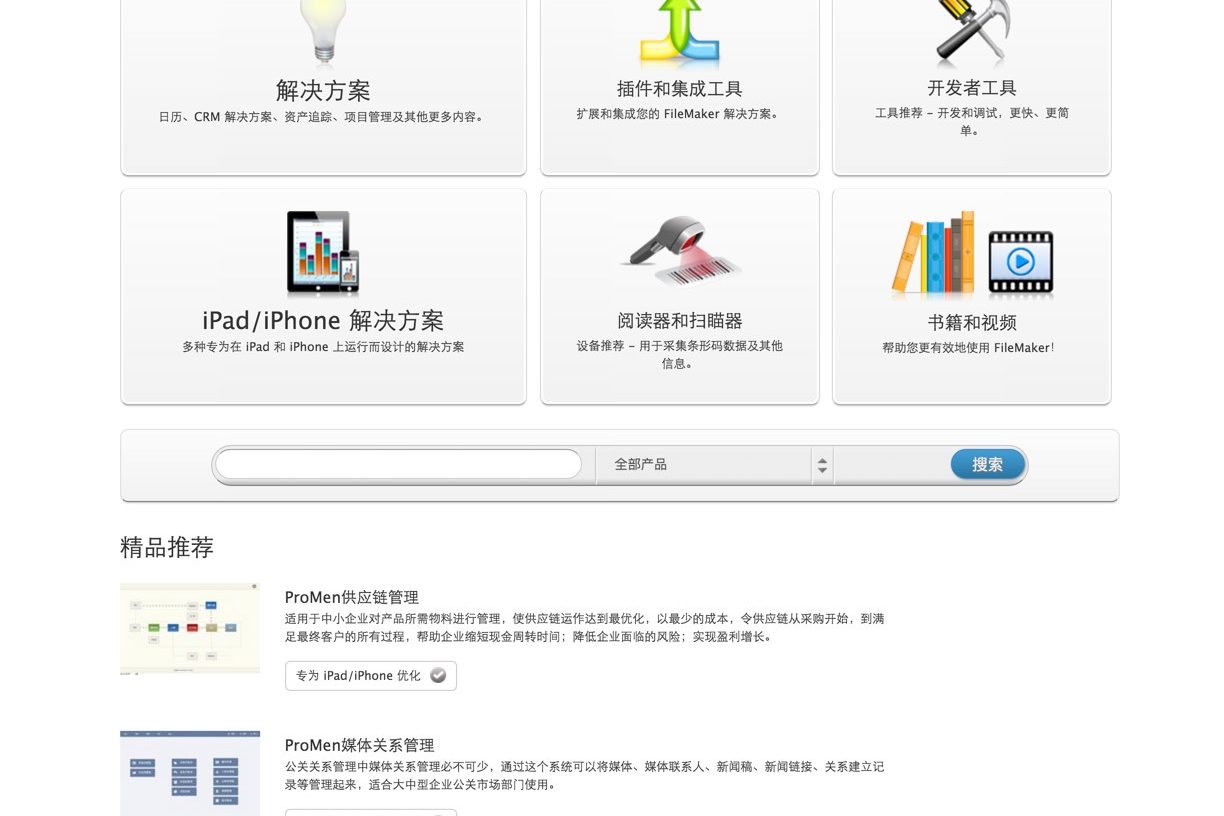This screenshot has width=1224, height=816.
Task: Click the light bulb solutions icon
Action: (323, 30)
